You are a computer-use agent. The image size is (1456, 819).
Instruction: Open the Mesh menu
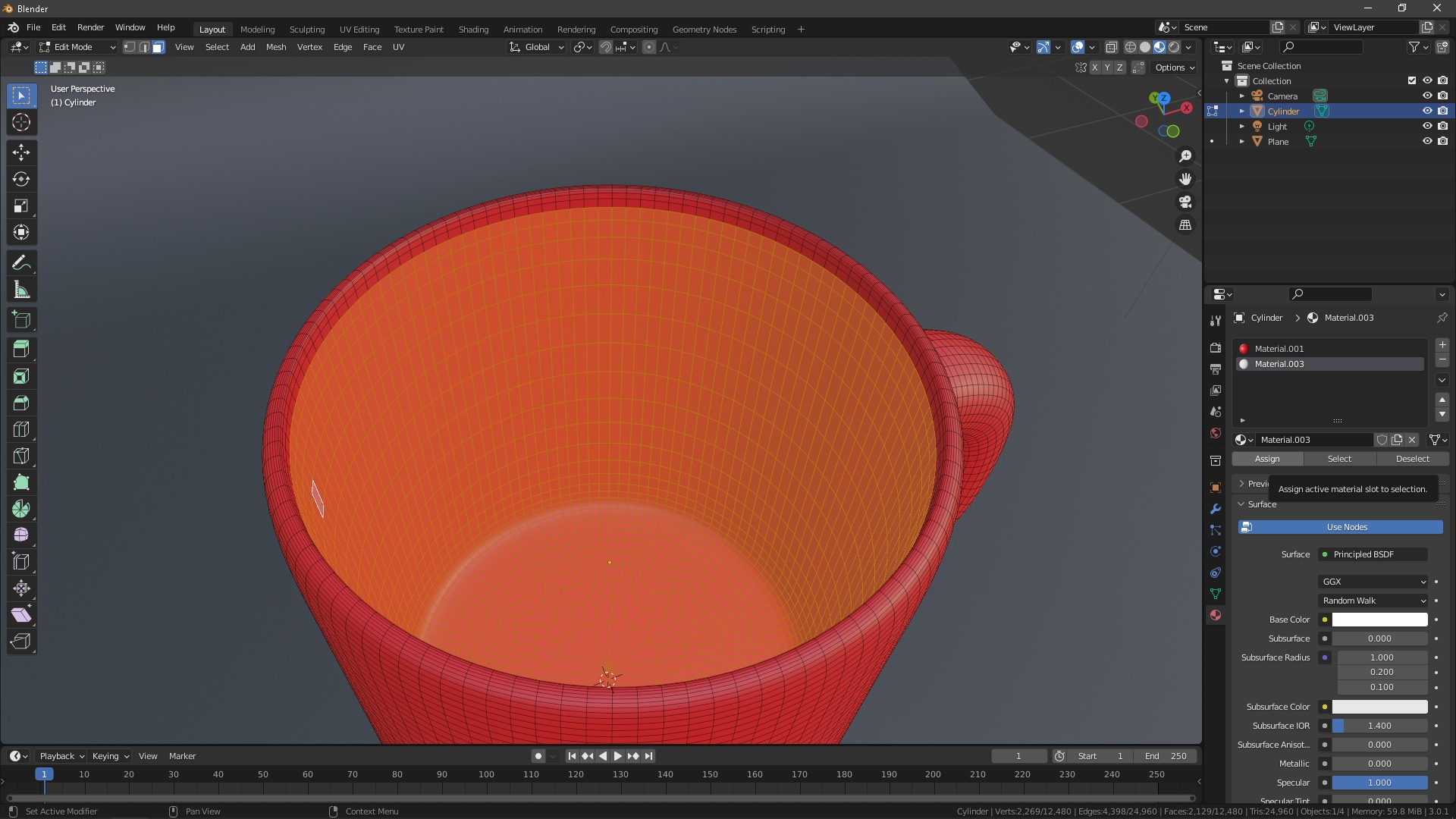tap(276, 47)
